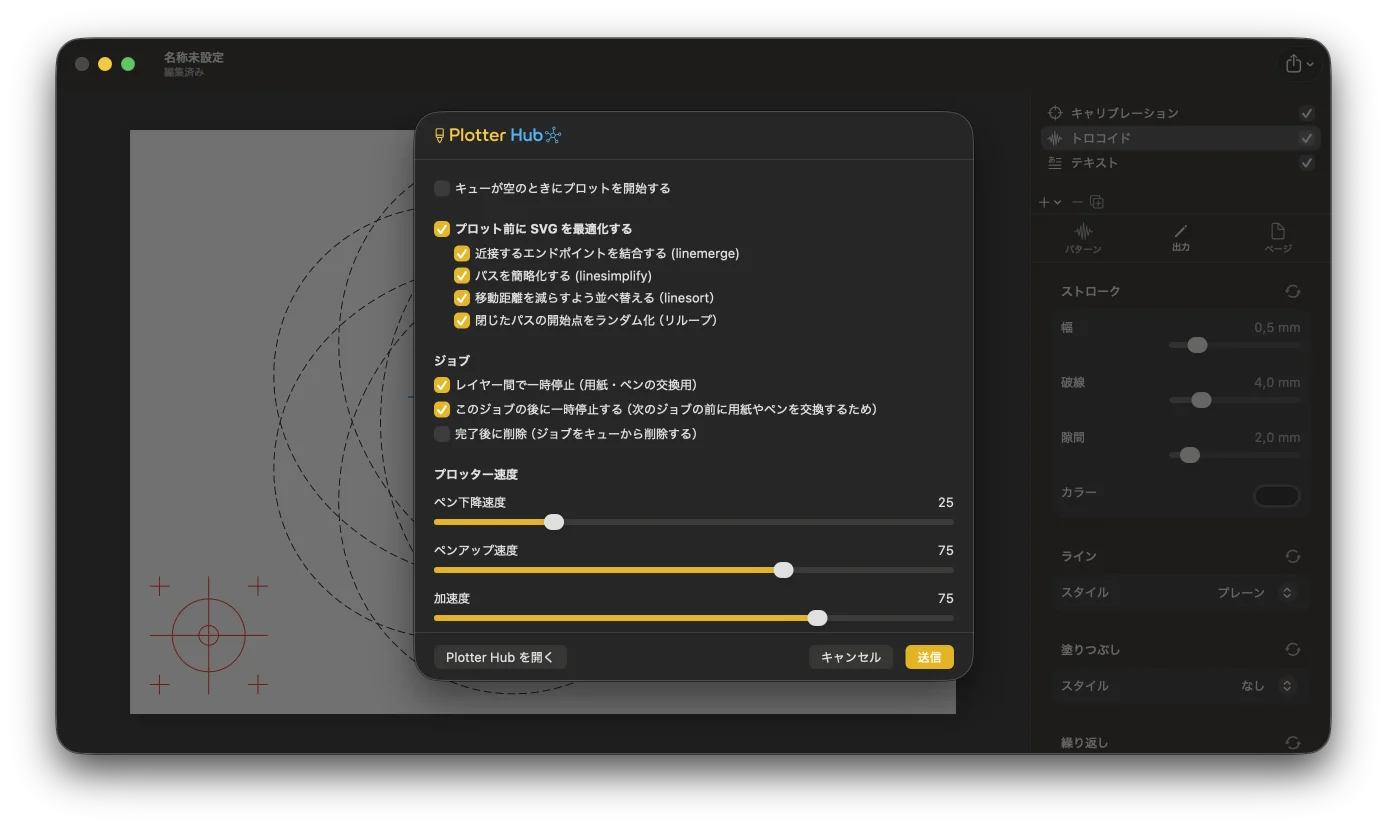
Task: Open the dropdown arrow beside the share icon
Action: [x=1310, y=65]
